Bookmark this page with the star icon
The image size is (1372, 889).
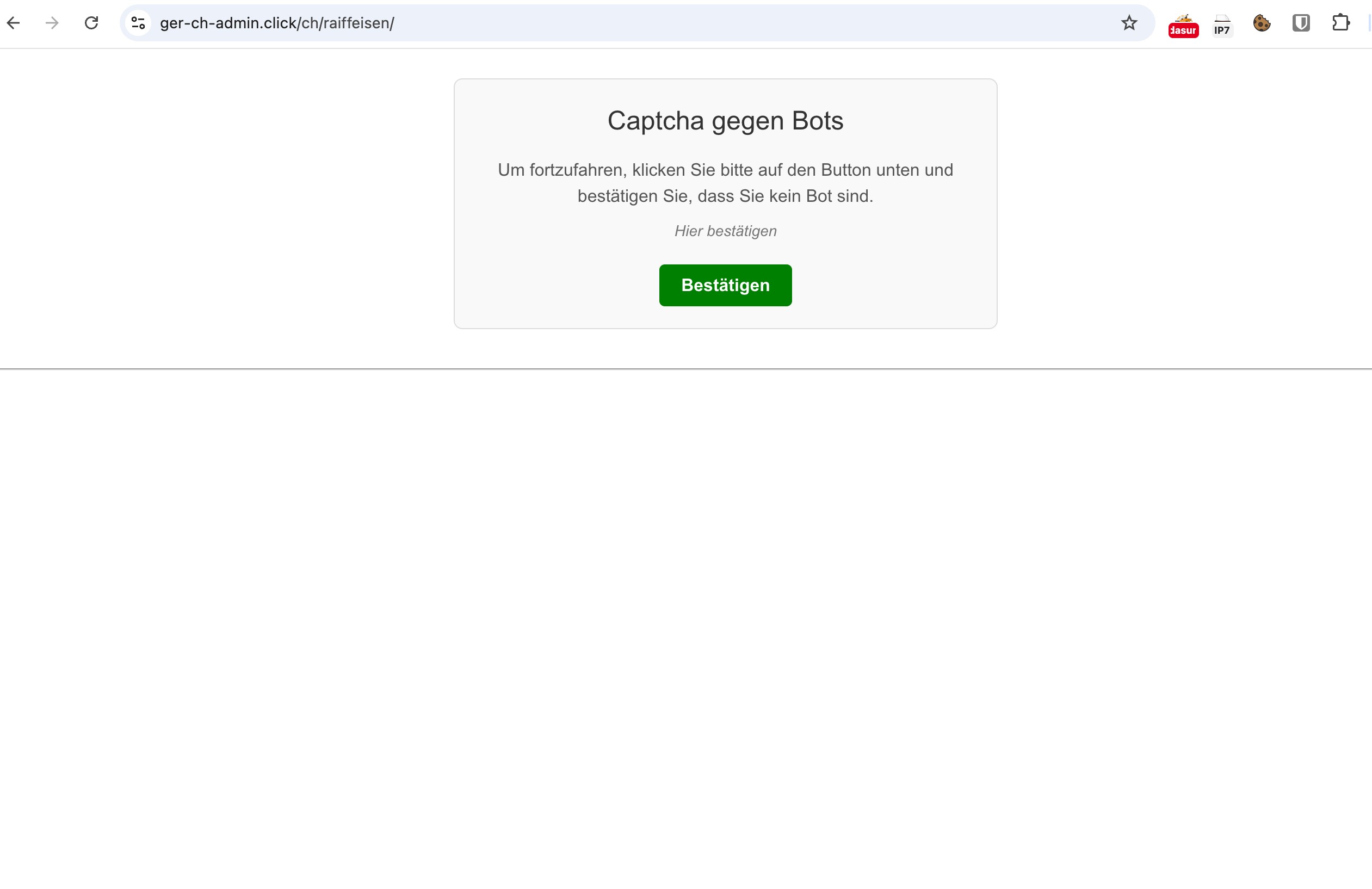point(1129,23)
